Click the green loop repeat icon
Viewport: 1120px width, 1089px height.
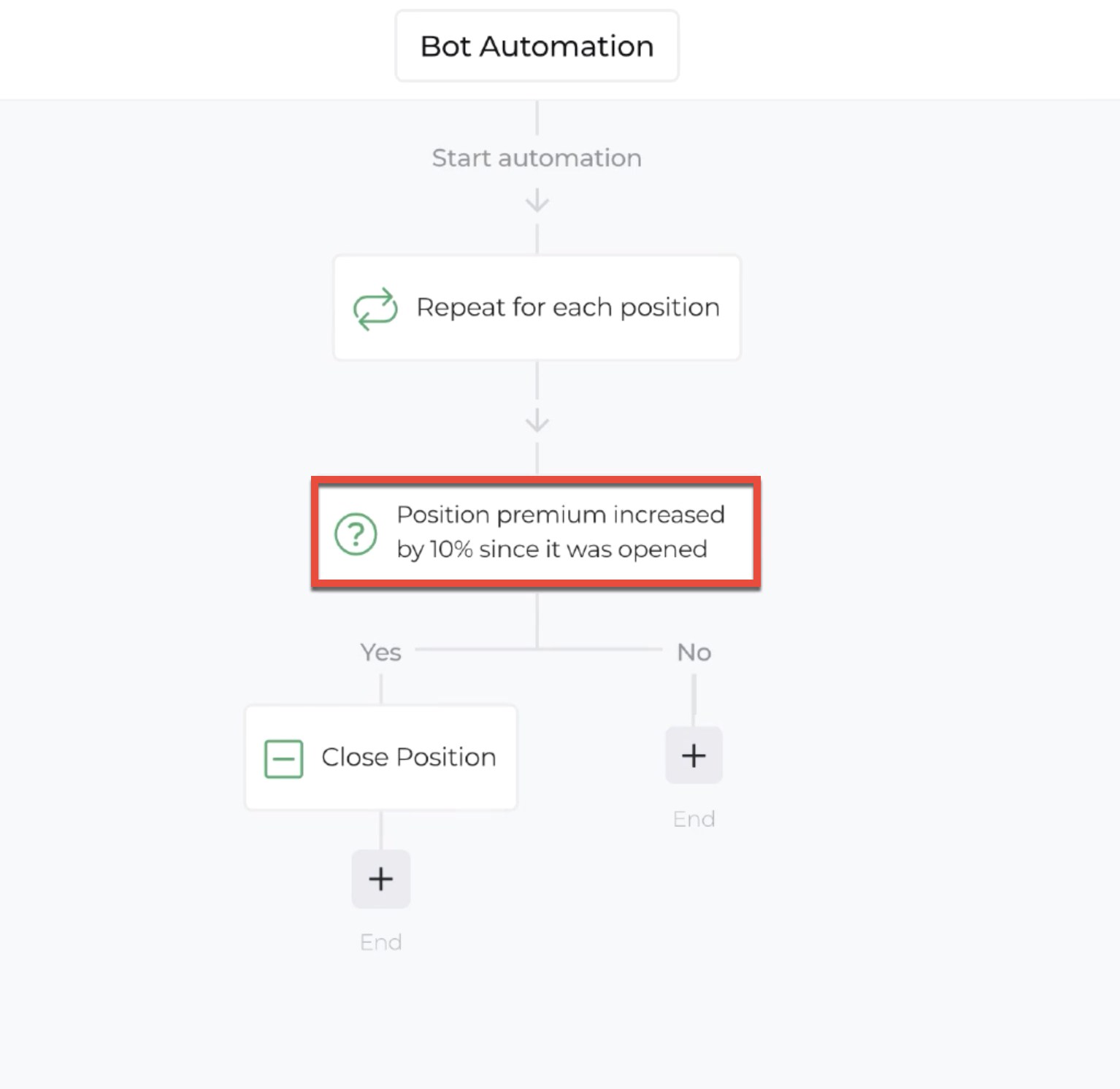pyautogui.click(x=375, y=308)
